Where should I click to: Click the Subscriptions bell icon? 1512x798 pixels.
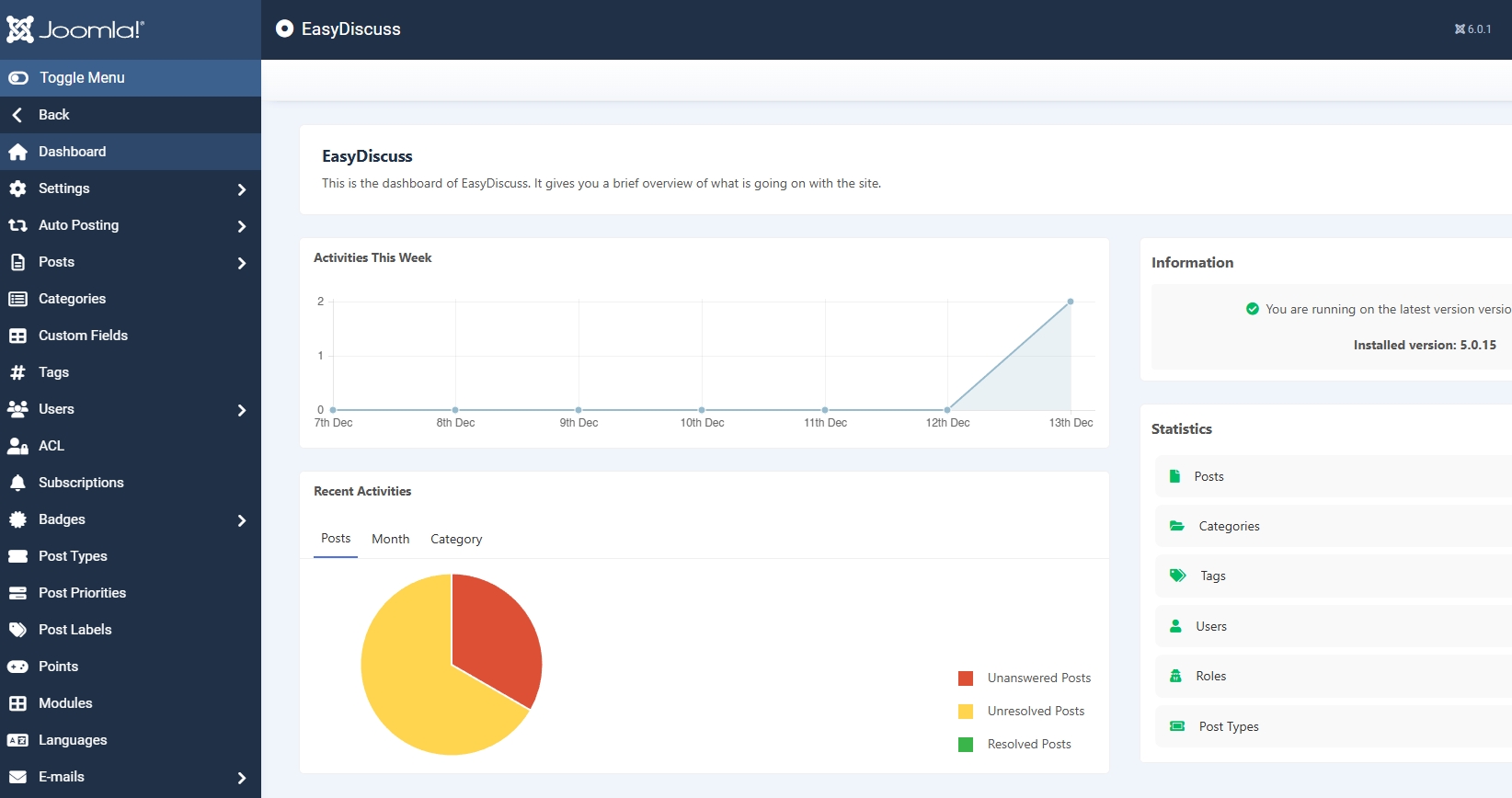[17, 483]
